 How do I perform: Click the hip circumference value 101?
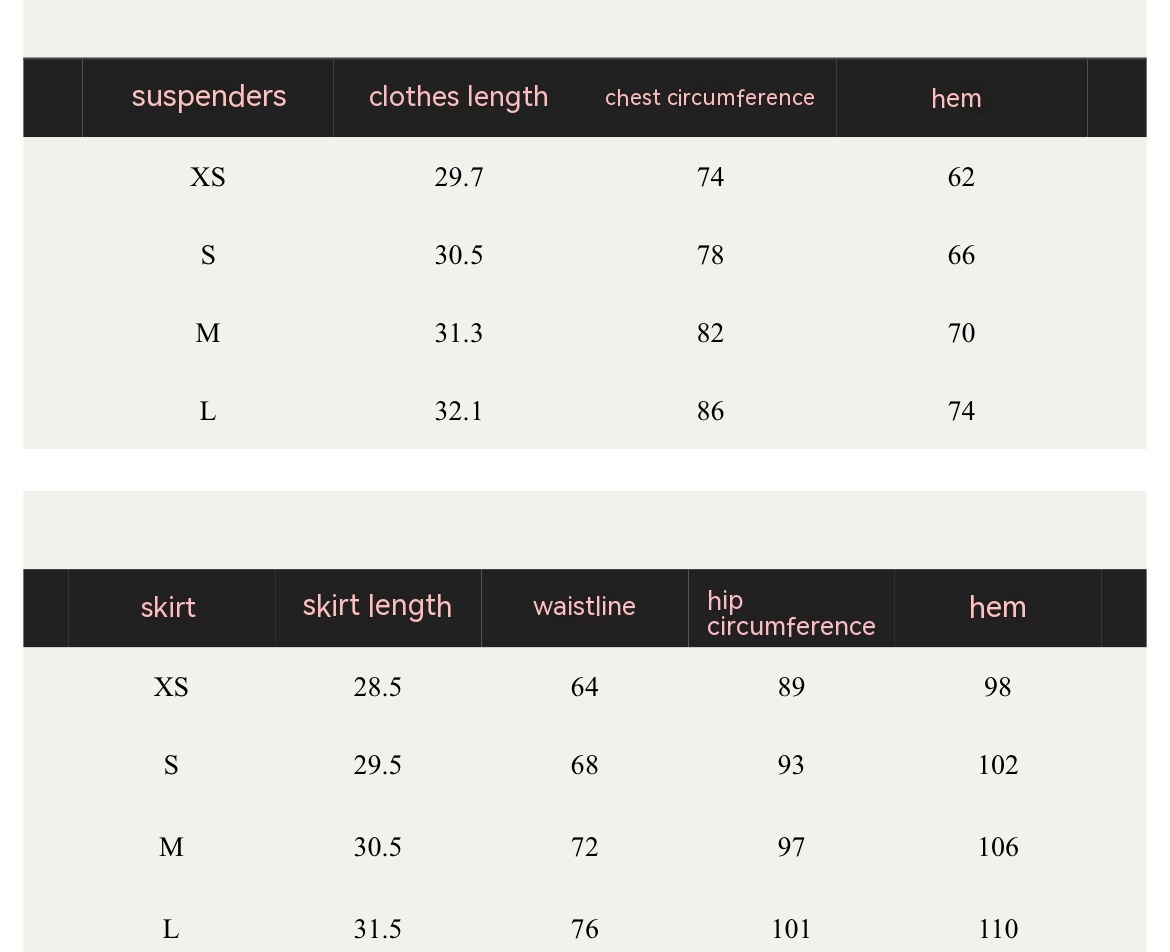coord(791,929)
